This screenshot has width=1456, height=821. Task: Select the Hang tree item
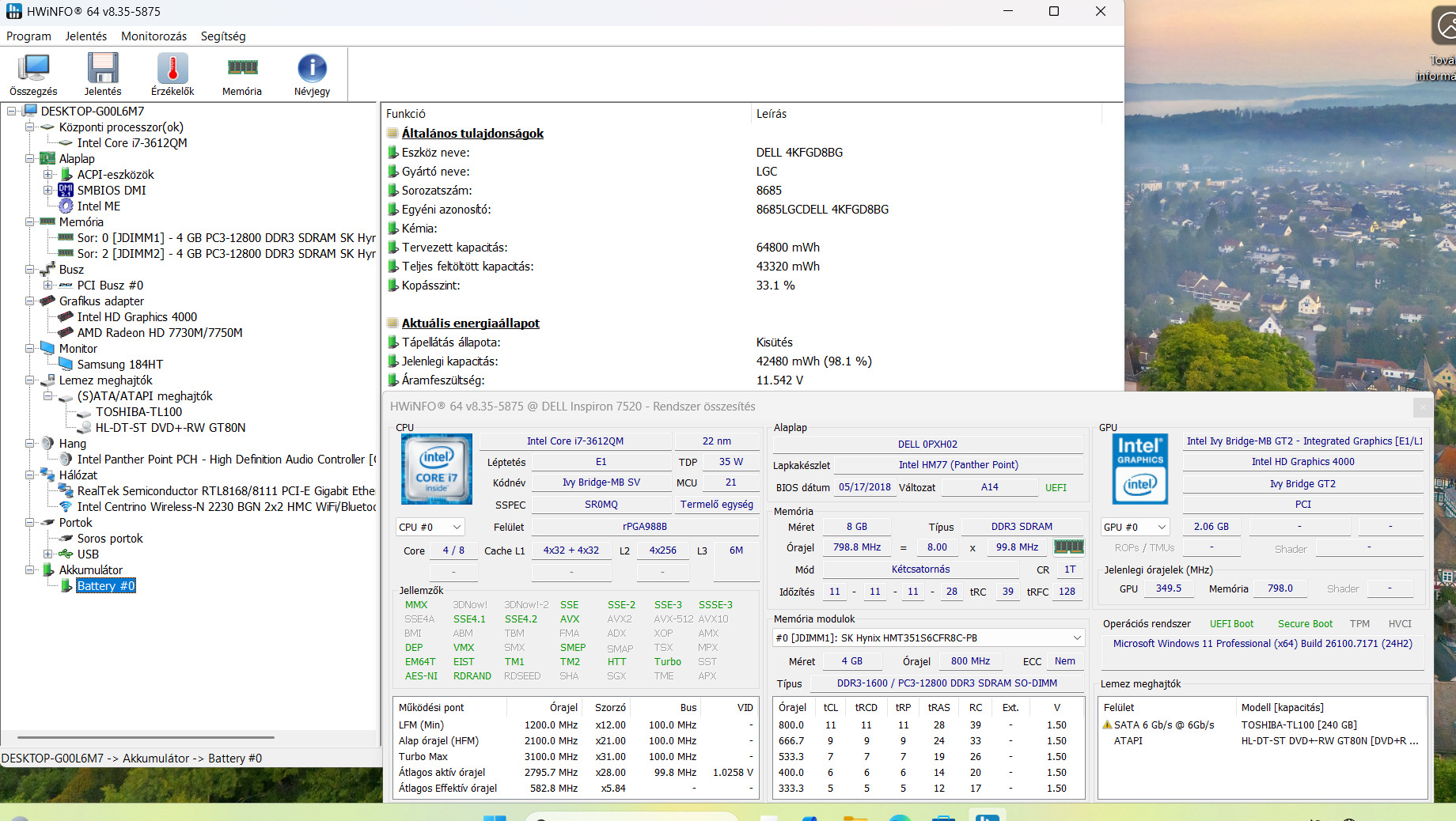point(72,443)
